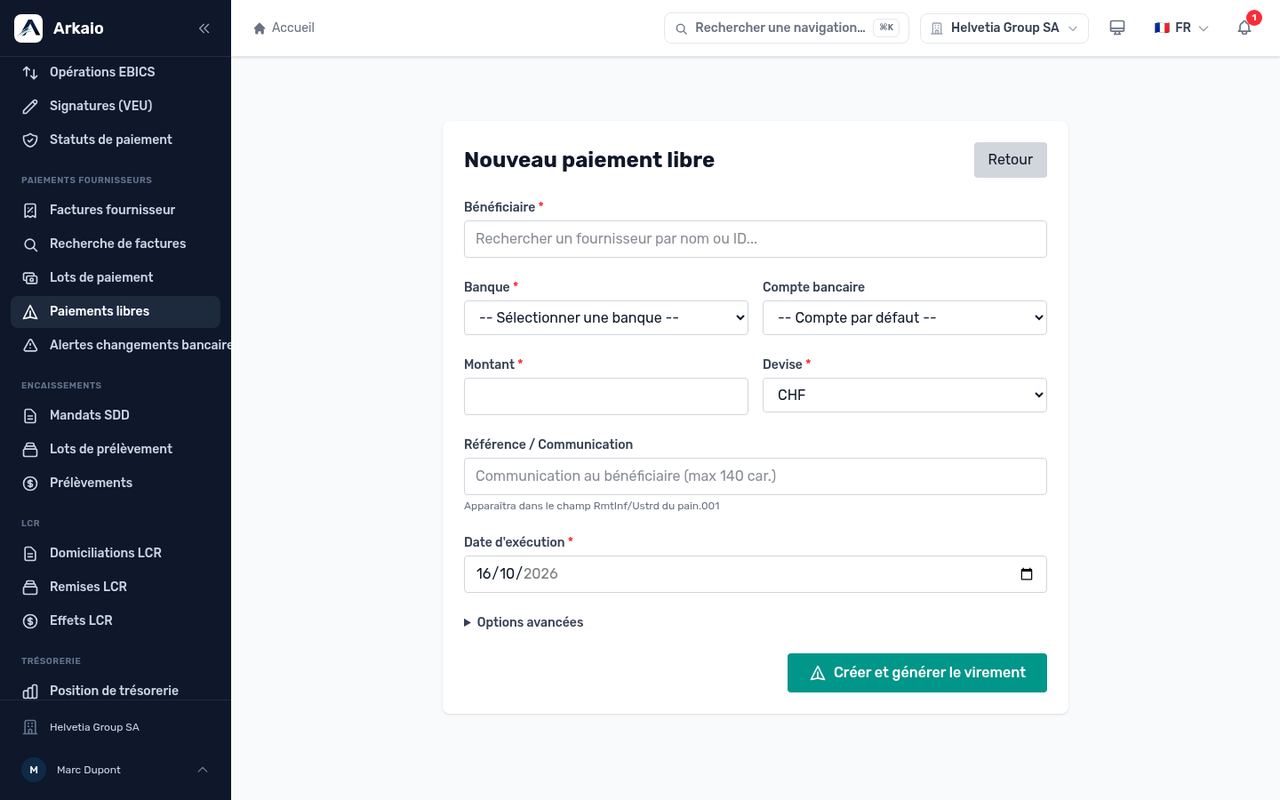Open Opérations EBICS menu item
1280x800 pixels.
115,72
